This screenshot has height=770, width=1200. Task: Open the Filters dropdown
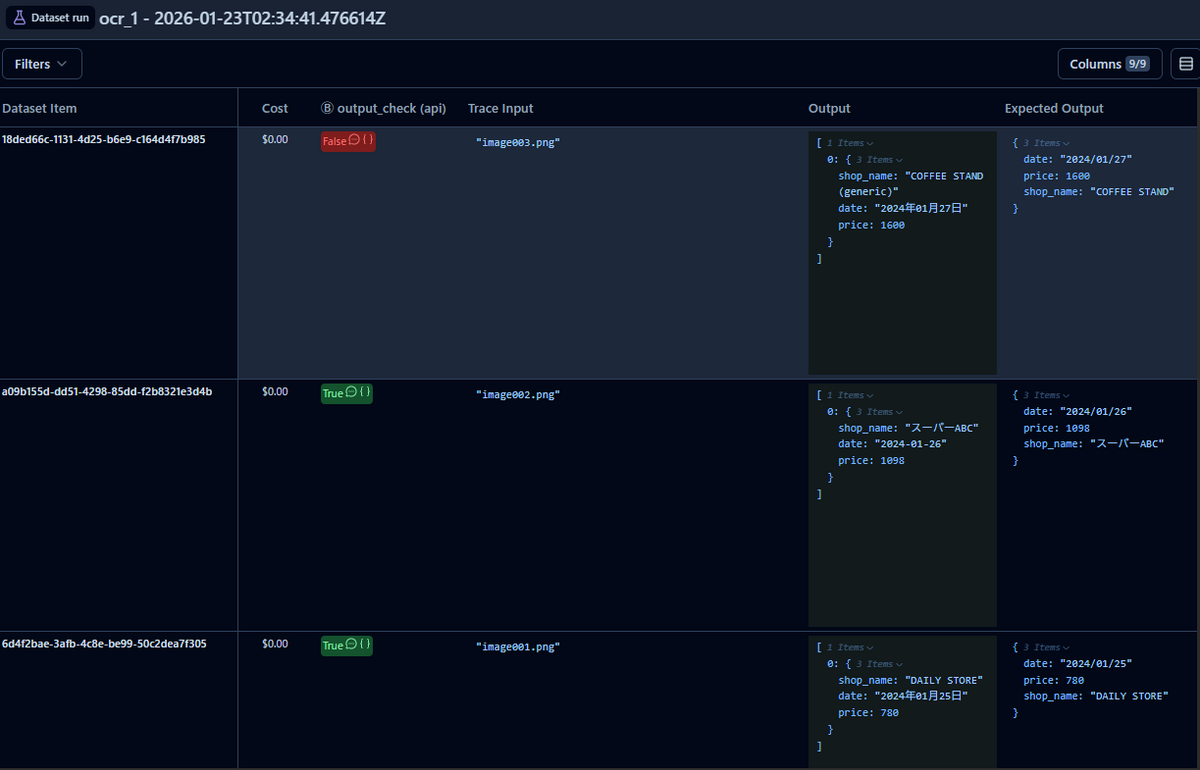[x=42, y=64]
